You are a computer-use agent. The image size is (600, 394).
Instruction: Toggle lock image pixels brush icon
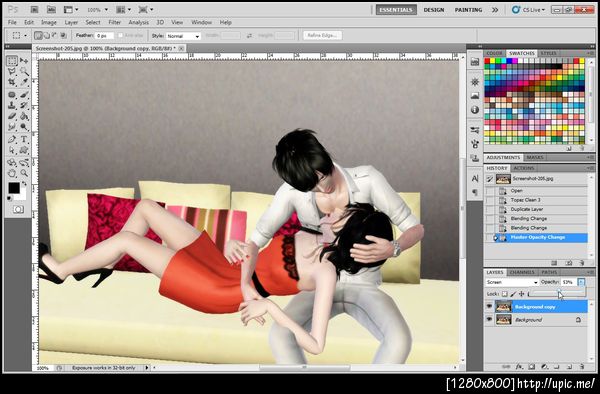tap(513, 294)
